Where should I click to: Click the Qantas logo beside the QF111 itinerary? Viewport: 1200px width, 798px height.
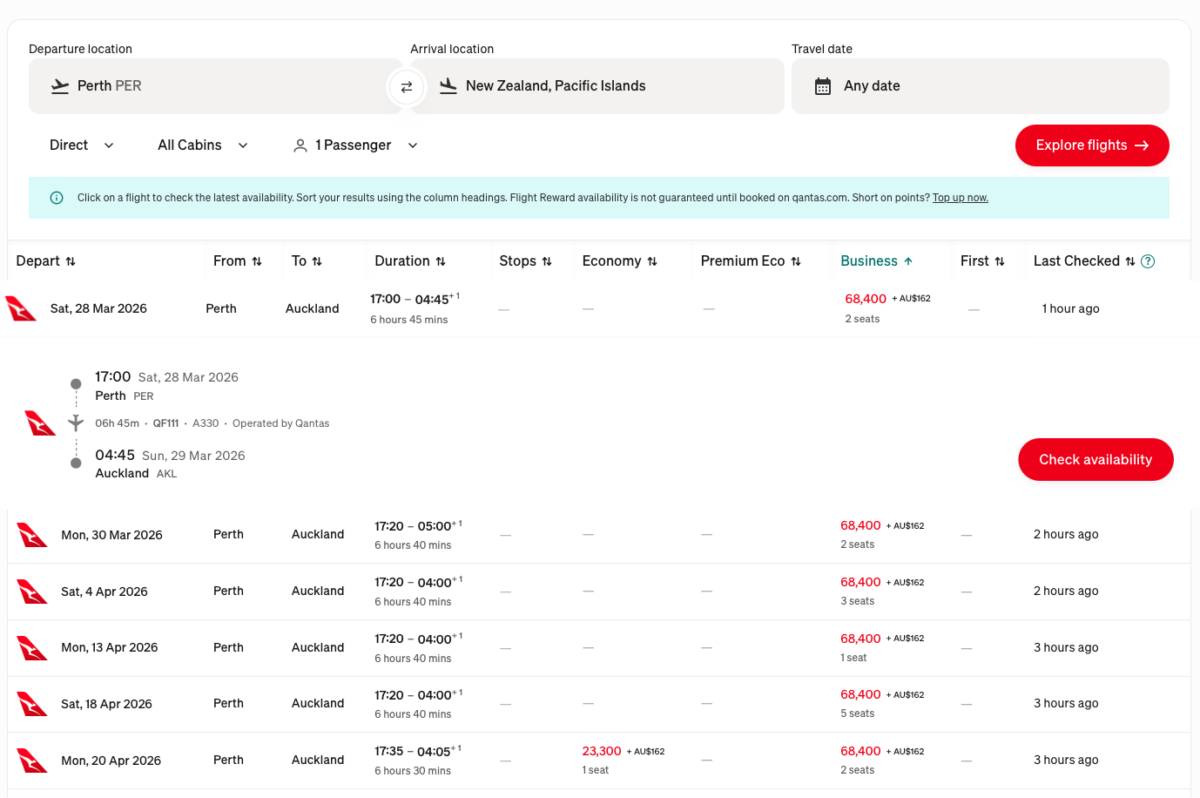[40, 422]
